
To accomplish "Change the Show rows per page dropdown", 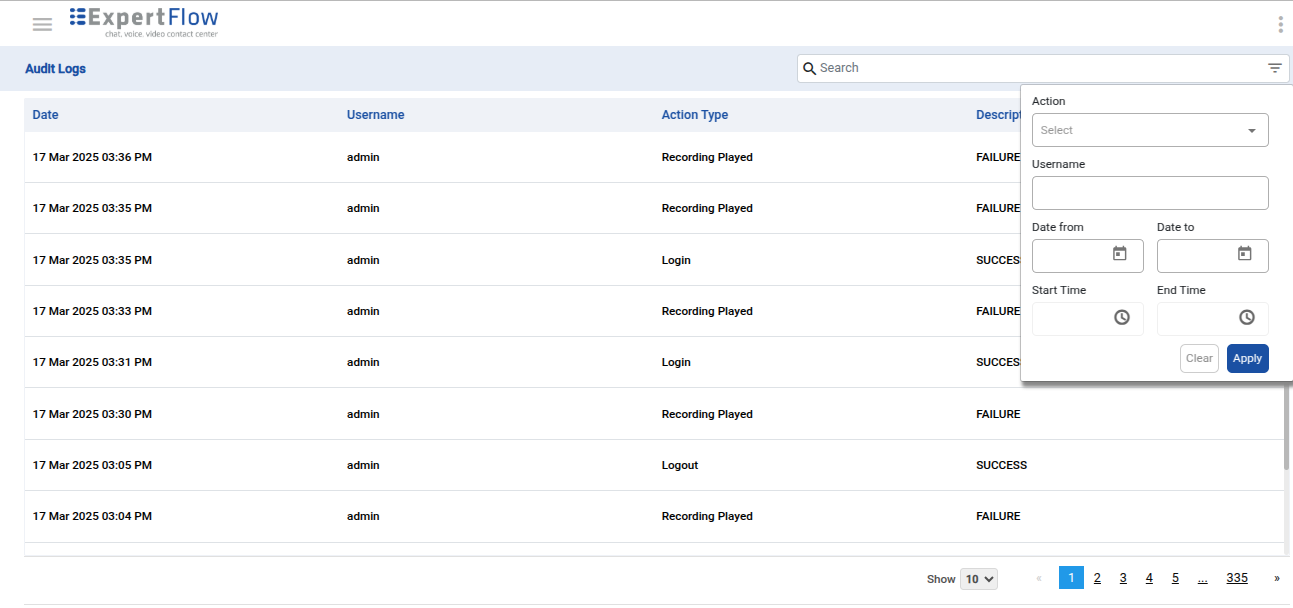I will click(978, 579).
